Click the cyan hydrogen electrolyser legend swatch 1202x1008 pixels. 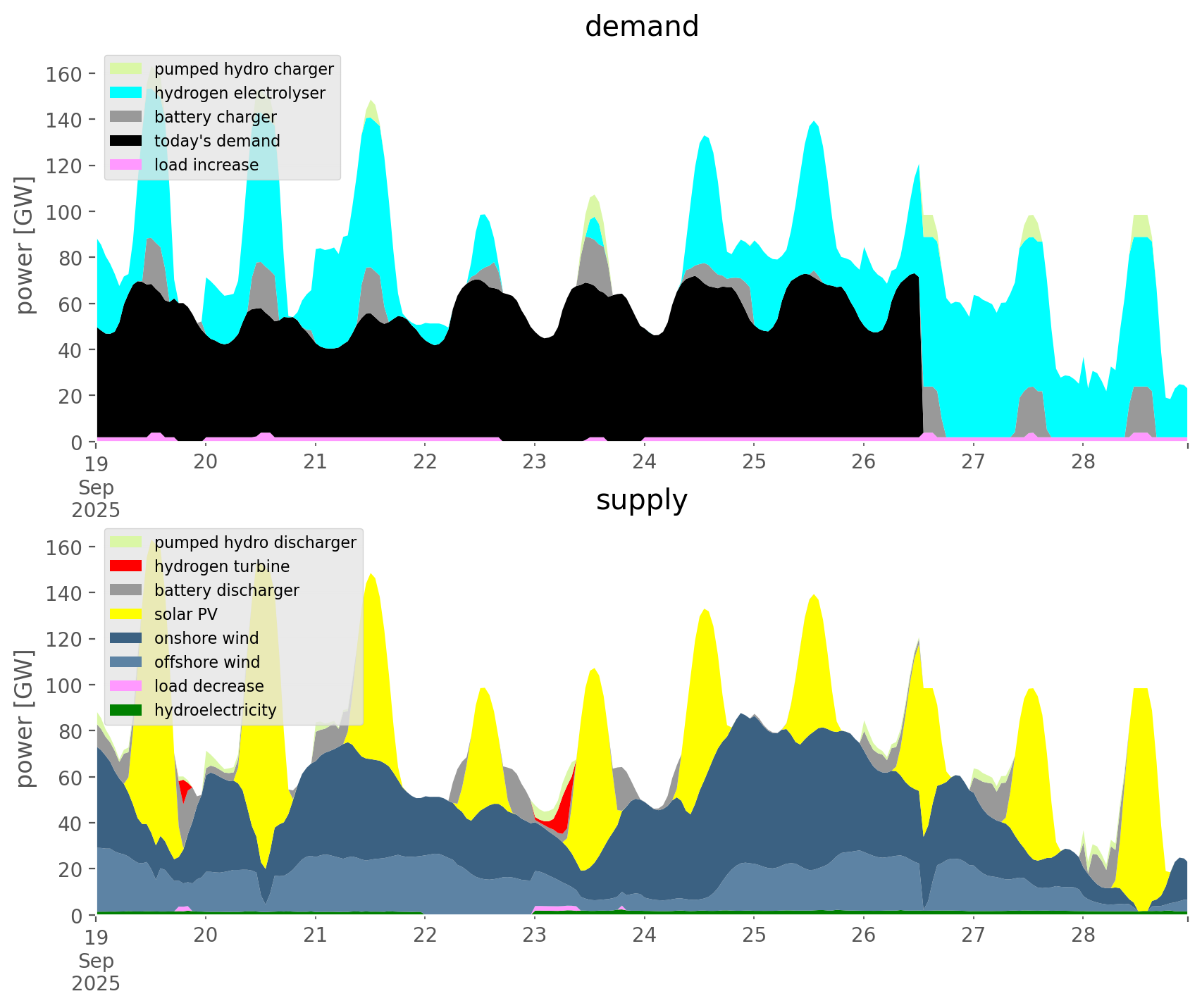tap(126, 93)
